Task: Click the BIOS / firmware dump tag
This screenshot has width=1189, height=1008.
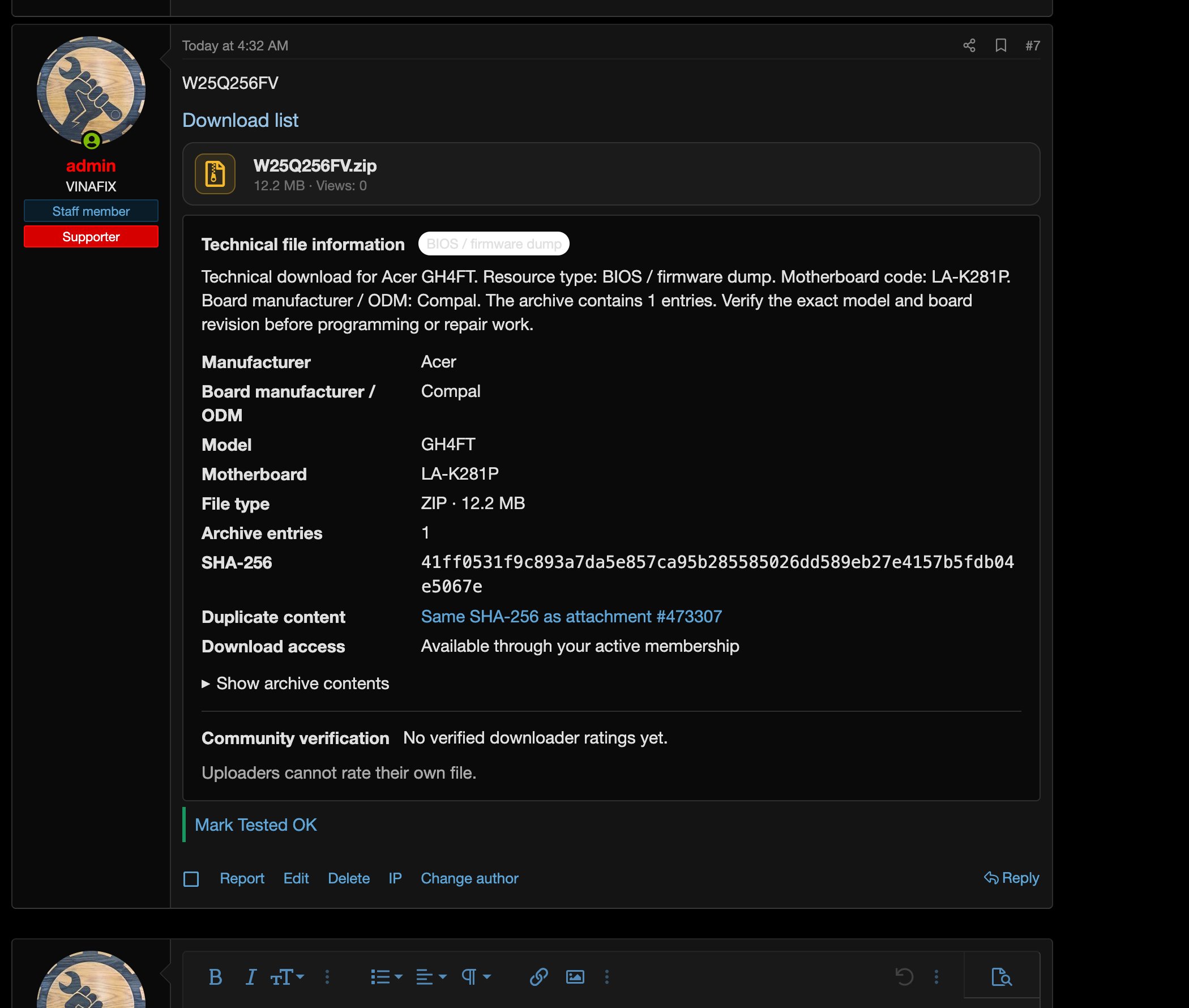Action: (494, 244)
